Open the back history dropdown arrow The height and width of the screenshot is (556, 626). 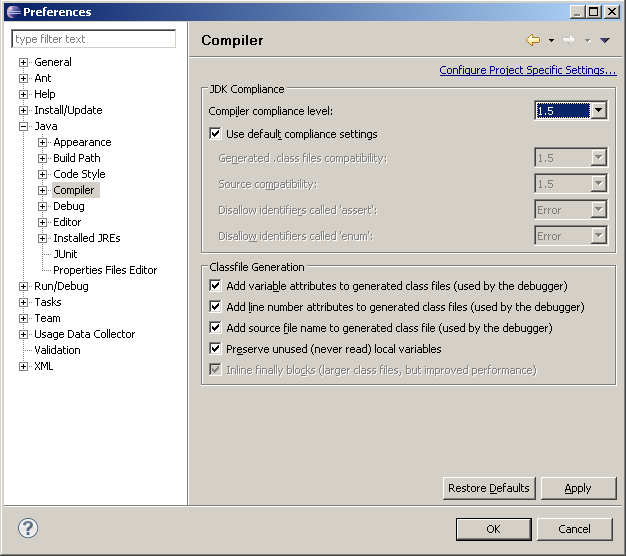(551, 40)
